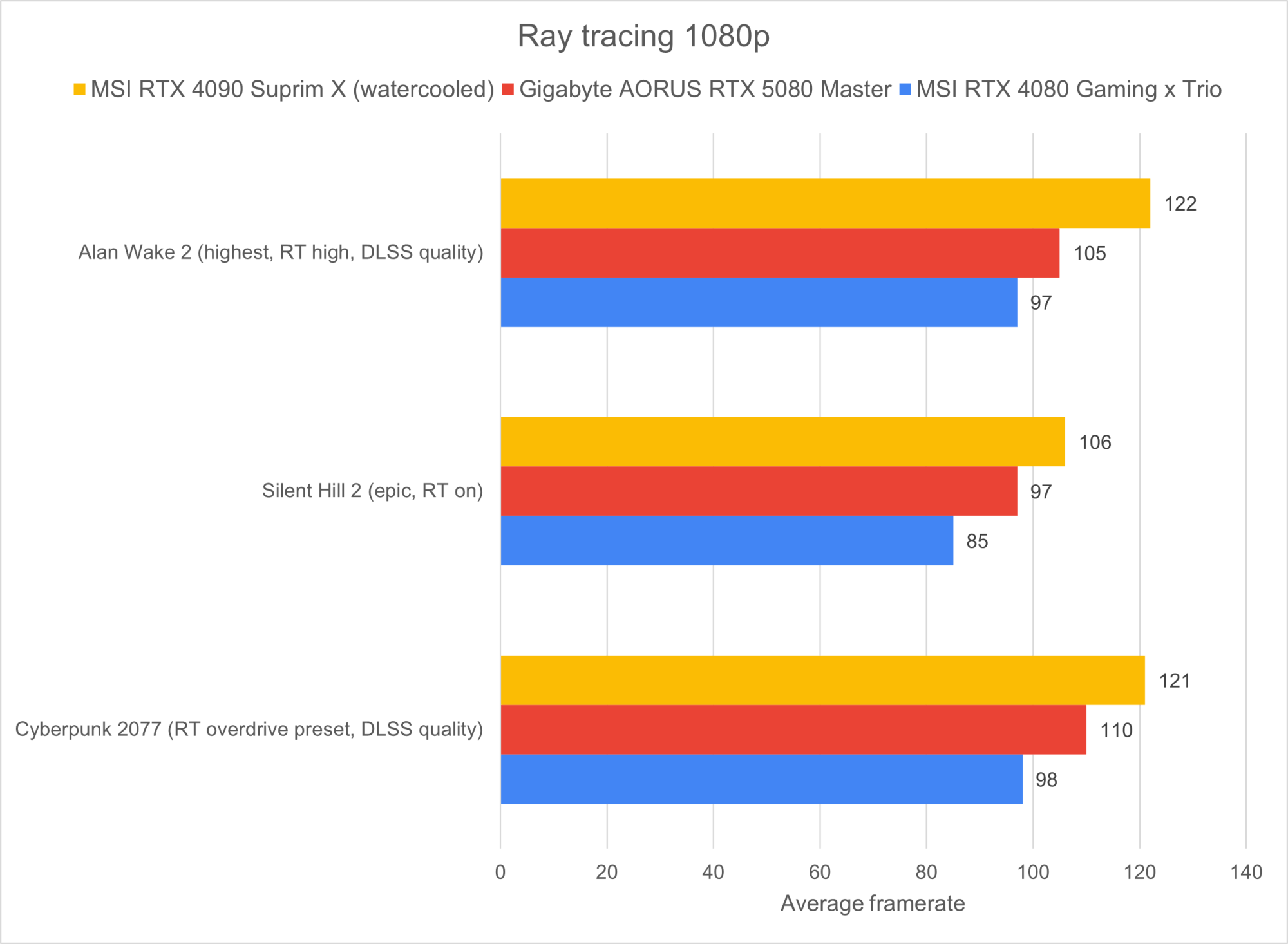1288x944 pixels.
Task: Click the data label '105'
Action: [1090, 254]
